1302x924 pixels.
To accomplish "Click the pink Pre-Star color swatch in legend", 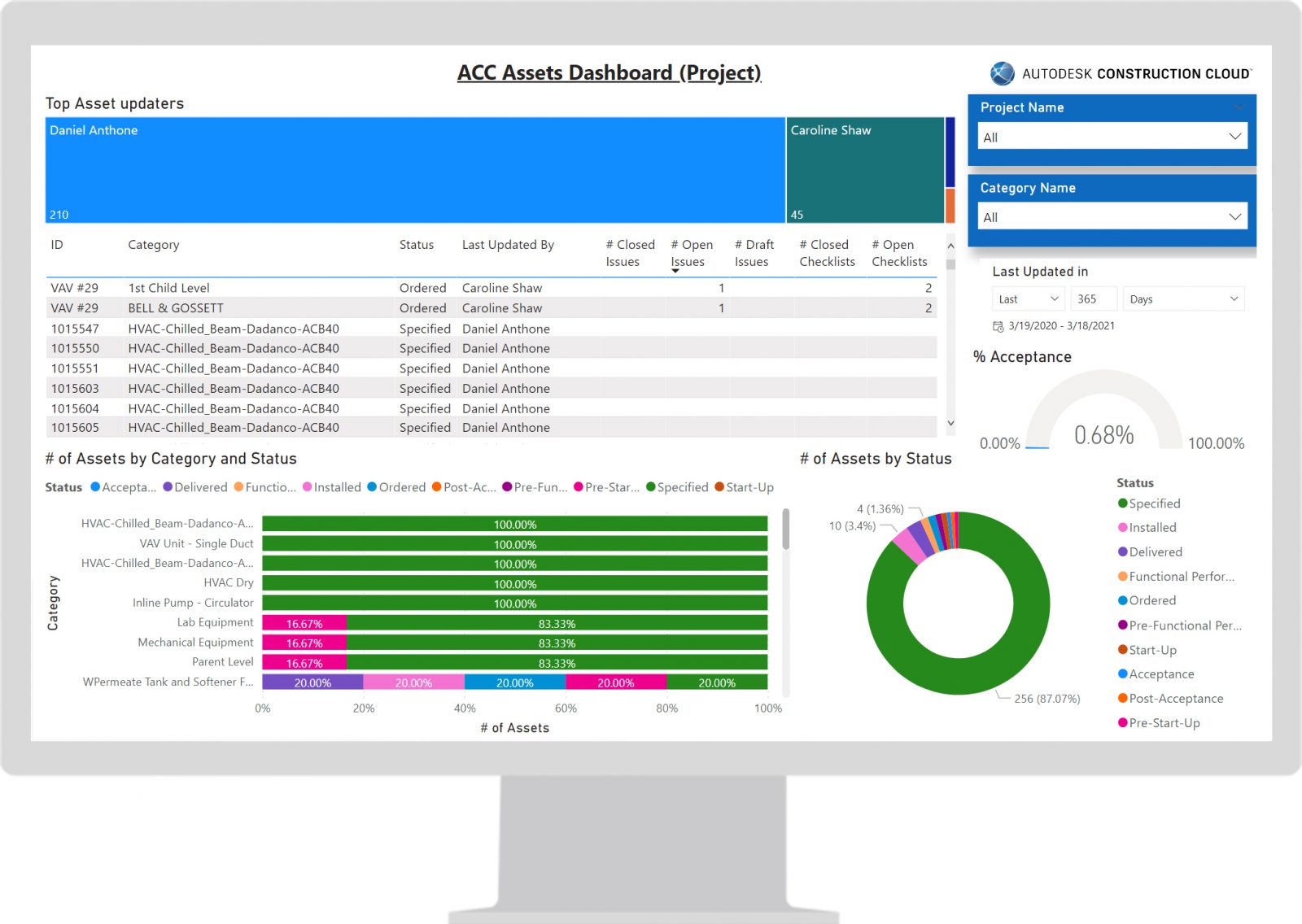I will tap(578, 487).
